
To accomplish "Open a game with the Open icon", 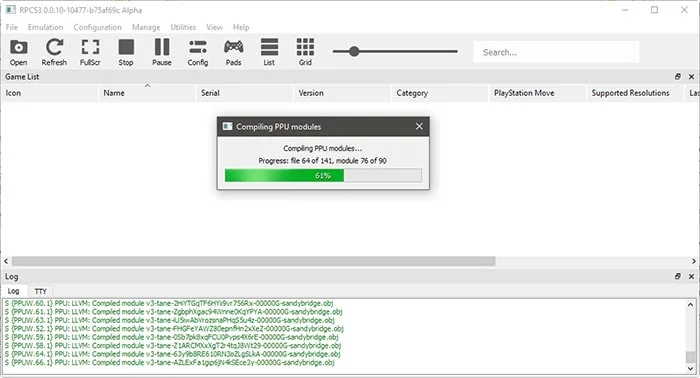I will (18, 52).
